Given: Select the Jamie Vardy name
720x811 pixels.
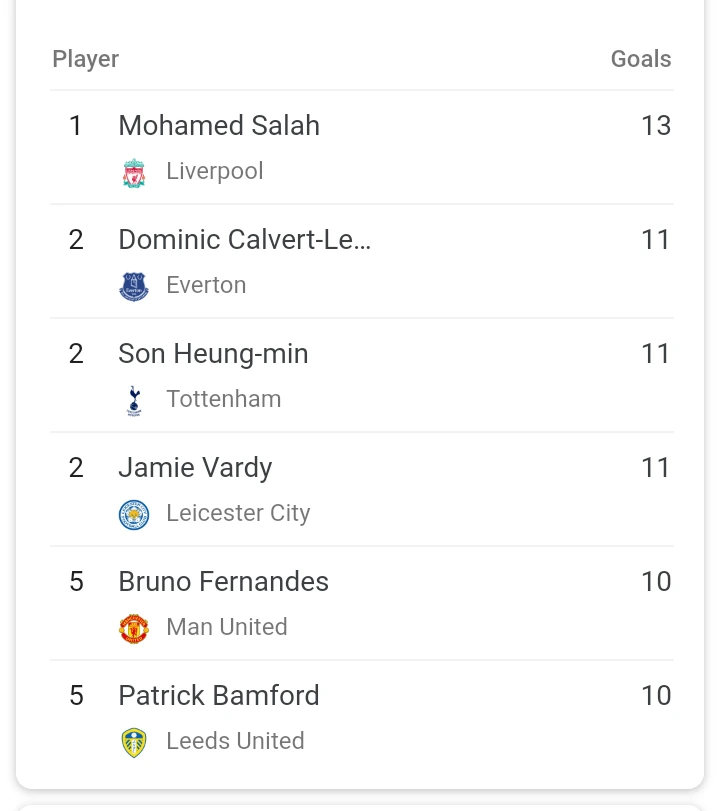Looking at the screenshot, I should 195,468.
